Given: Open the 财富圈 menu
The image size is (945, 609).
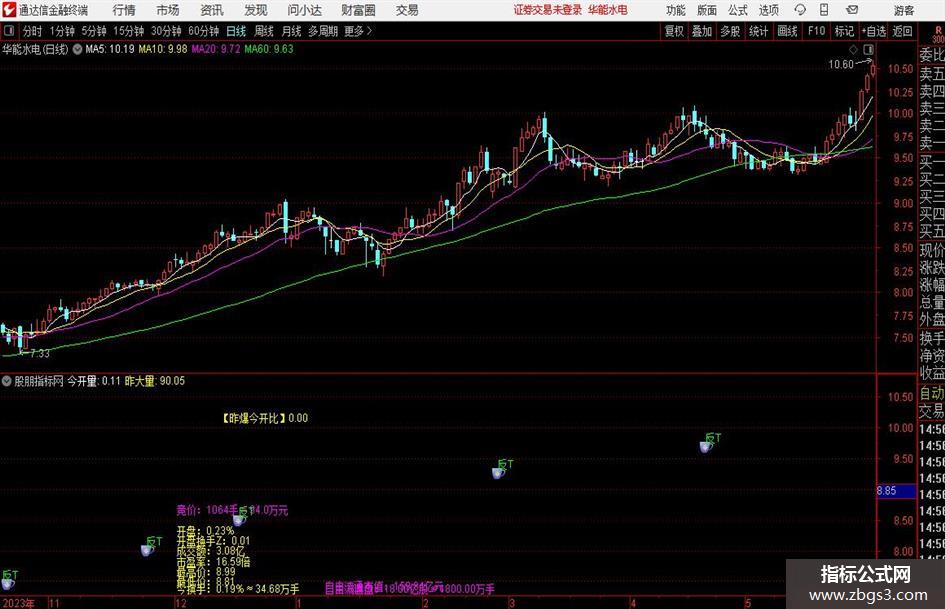Looking at the screenshot, I should pos(358,10).
